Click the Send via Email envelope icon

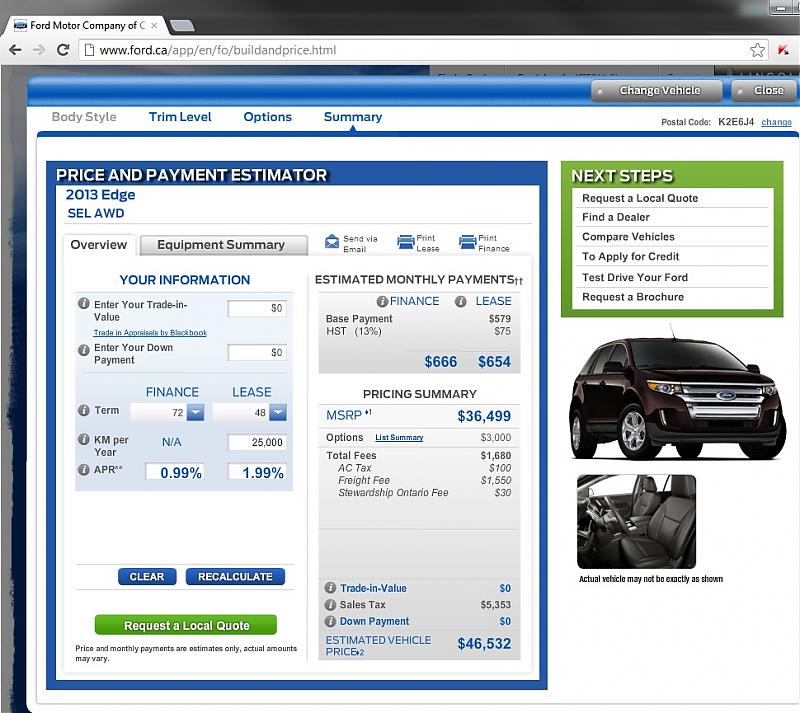[332, 241]
